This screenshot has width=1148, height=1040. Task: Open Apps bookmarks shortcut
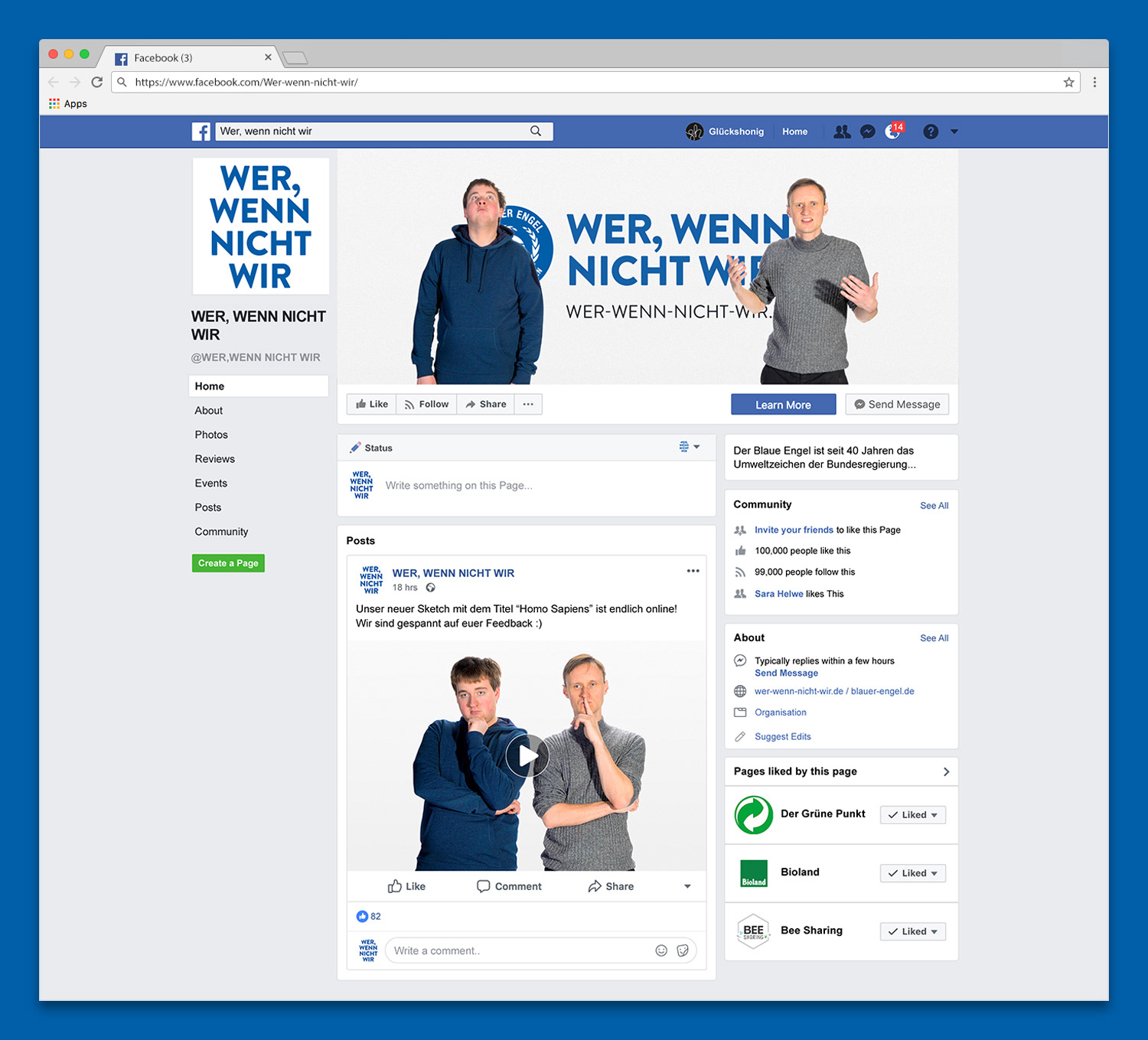pos(68,103)
